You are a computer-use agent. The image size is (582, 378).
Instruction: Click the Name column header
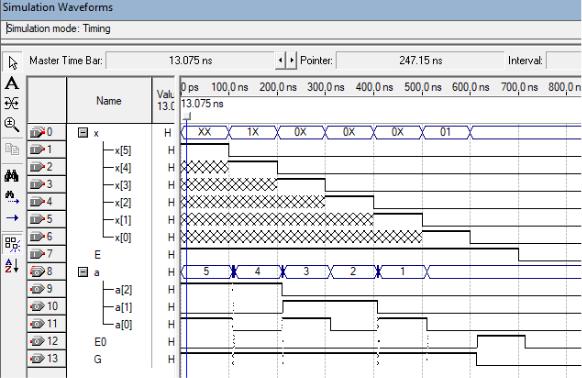coord(109,101)
